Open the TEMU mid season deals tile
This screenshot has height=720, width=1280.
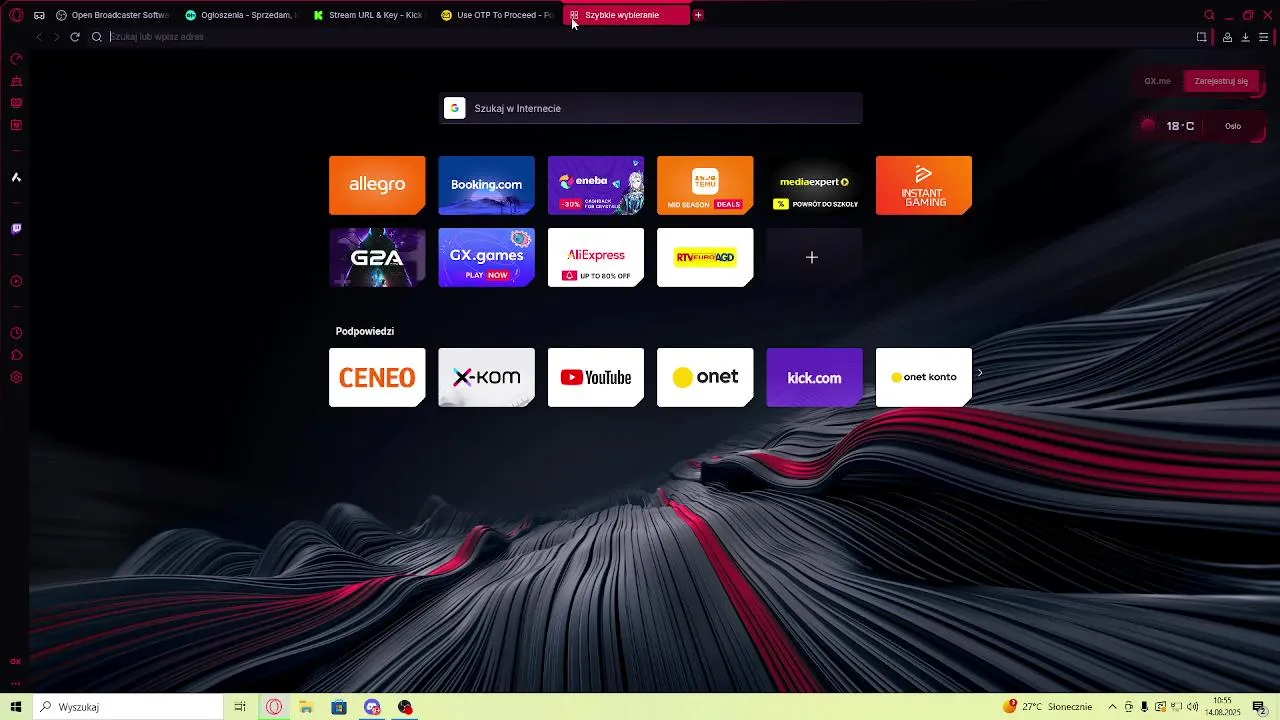tap(705, 185)
